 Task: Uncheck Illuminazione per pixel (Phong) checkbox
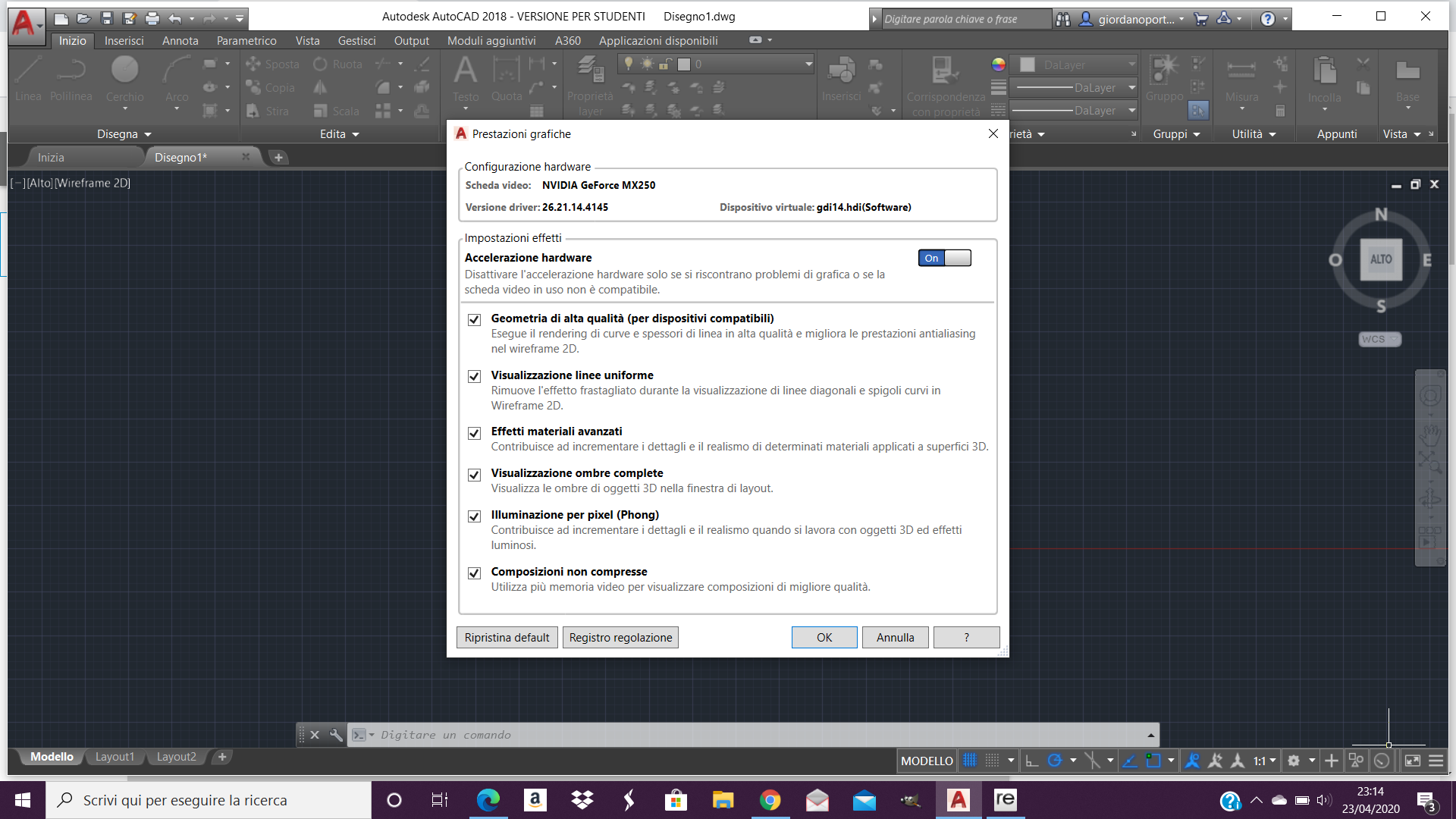[474, 516]
